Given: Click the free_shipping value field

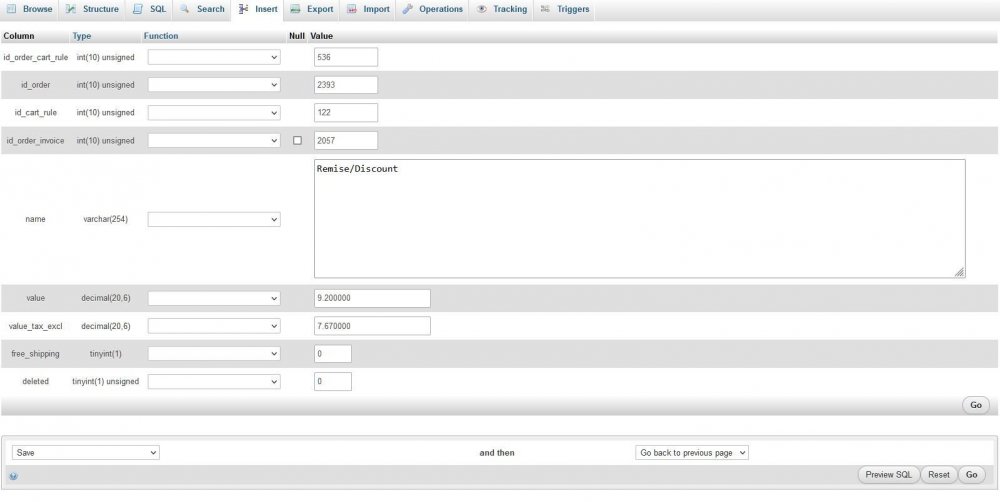Looking at the screenshot, I should click(333, 353).
